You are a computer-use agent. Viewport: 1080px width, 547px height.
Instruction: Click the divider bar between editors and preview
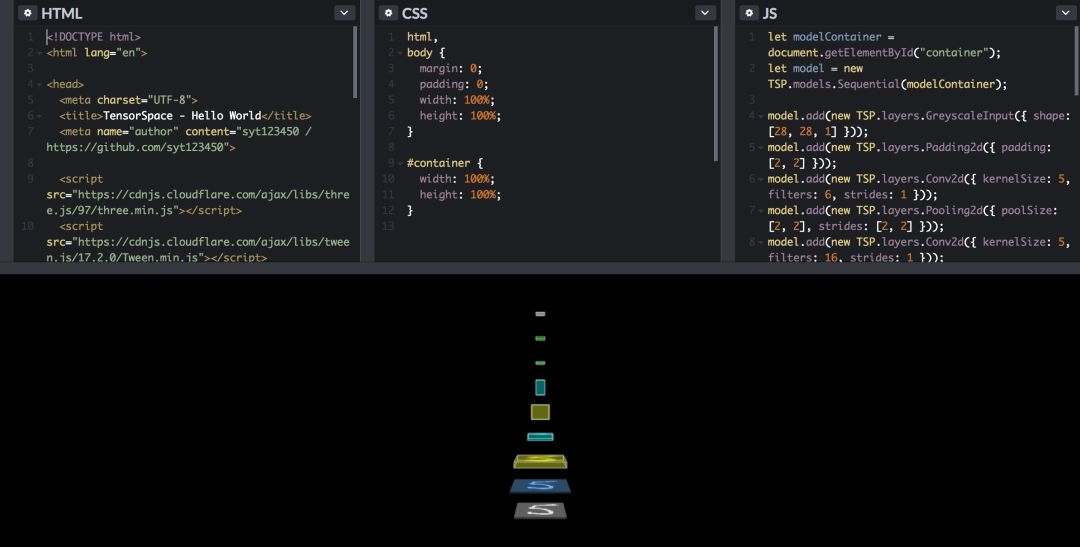pyautogui.click(x=540, y=268)
